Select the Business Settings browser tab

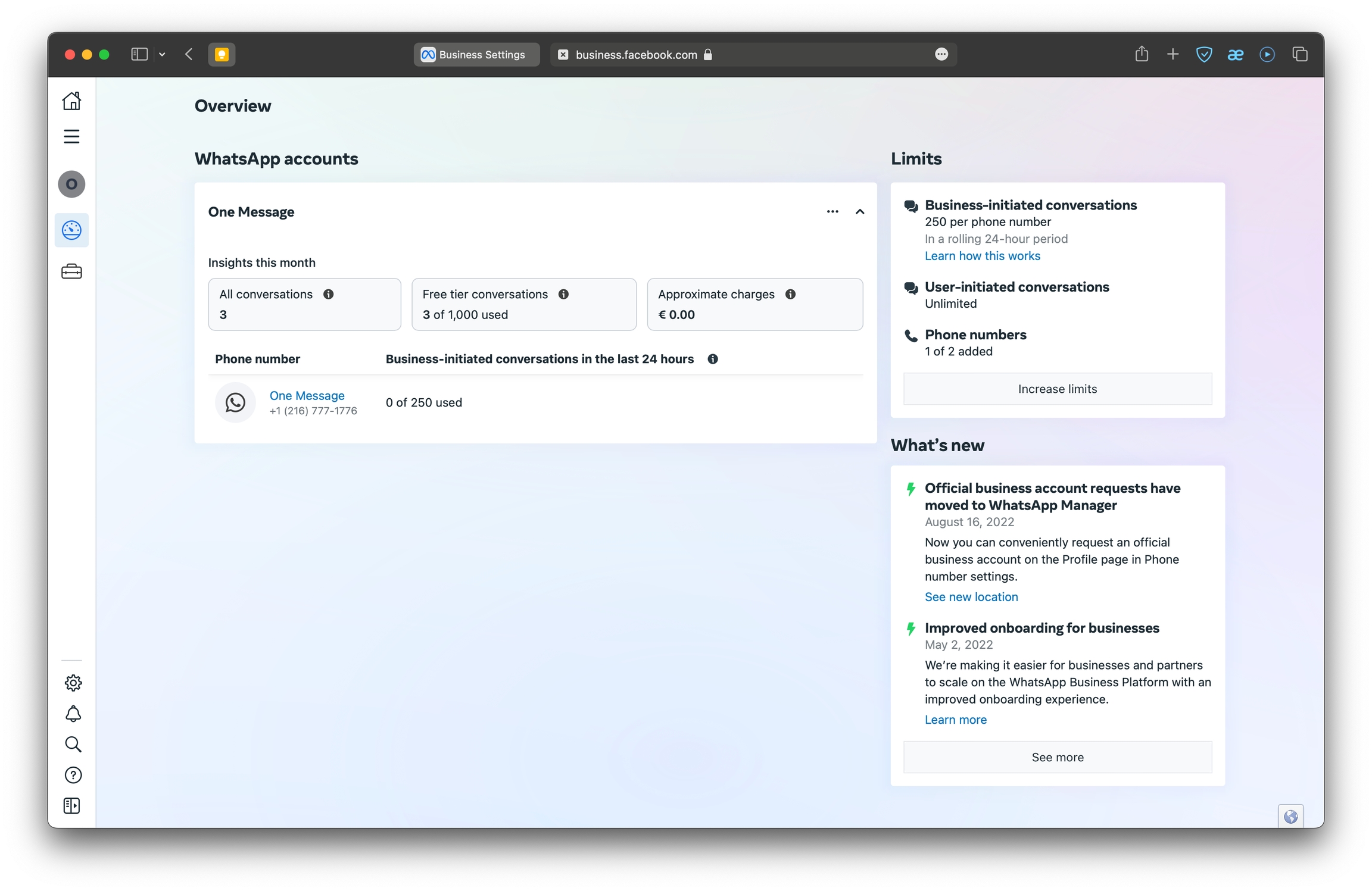[476, 55]
